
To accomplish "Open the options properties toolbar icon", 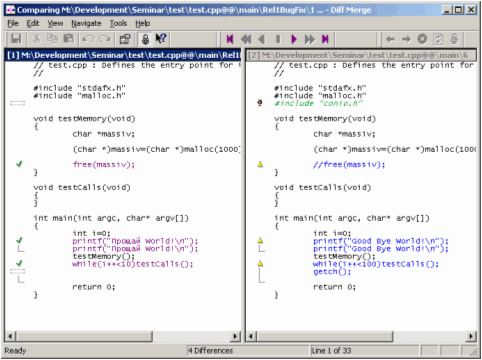I will pos(125,39).
